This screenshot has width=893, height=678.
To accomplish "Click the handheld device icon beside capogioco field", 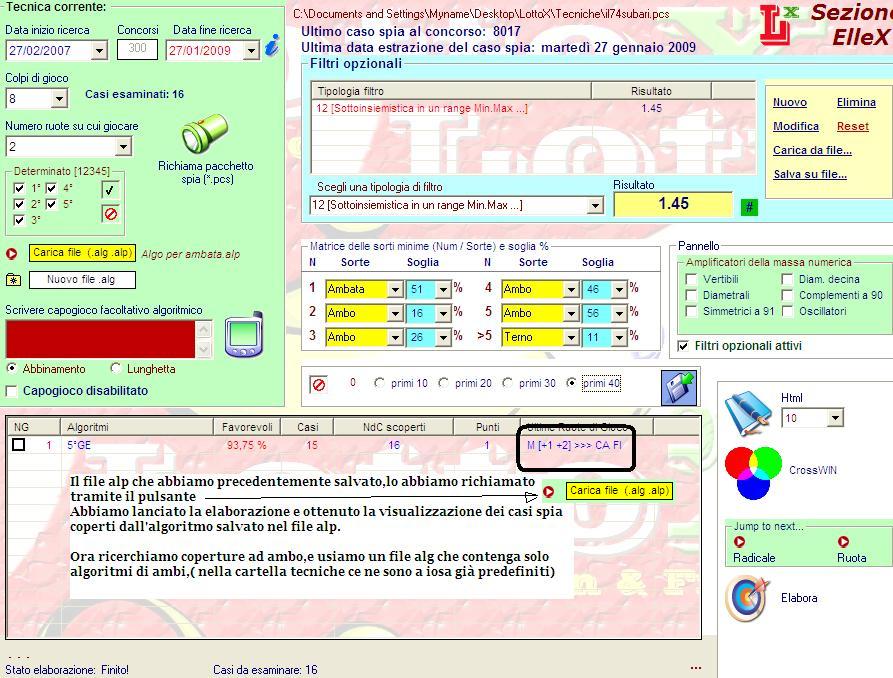I will (244, 334).
